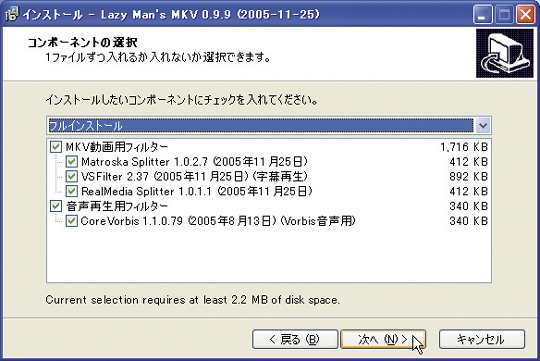Toggle the 音声再生用フィルター checkbox

[56, 206]
